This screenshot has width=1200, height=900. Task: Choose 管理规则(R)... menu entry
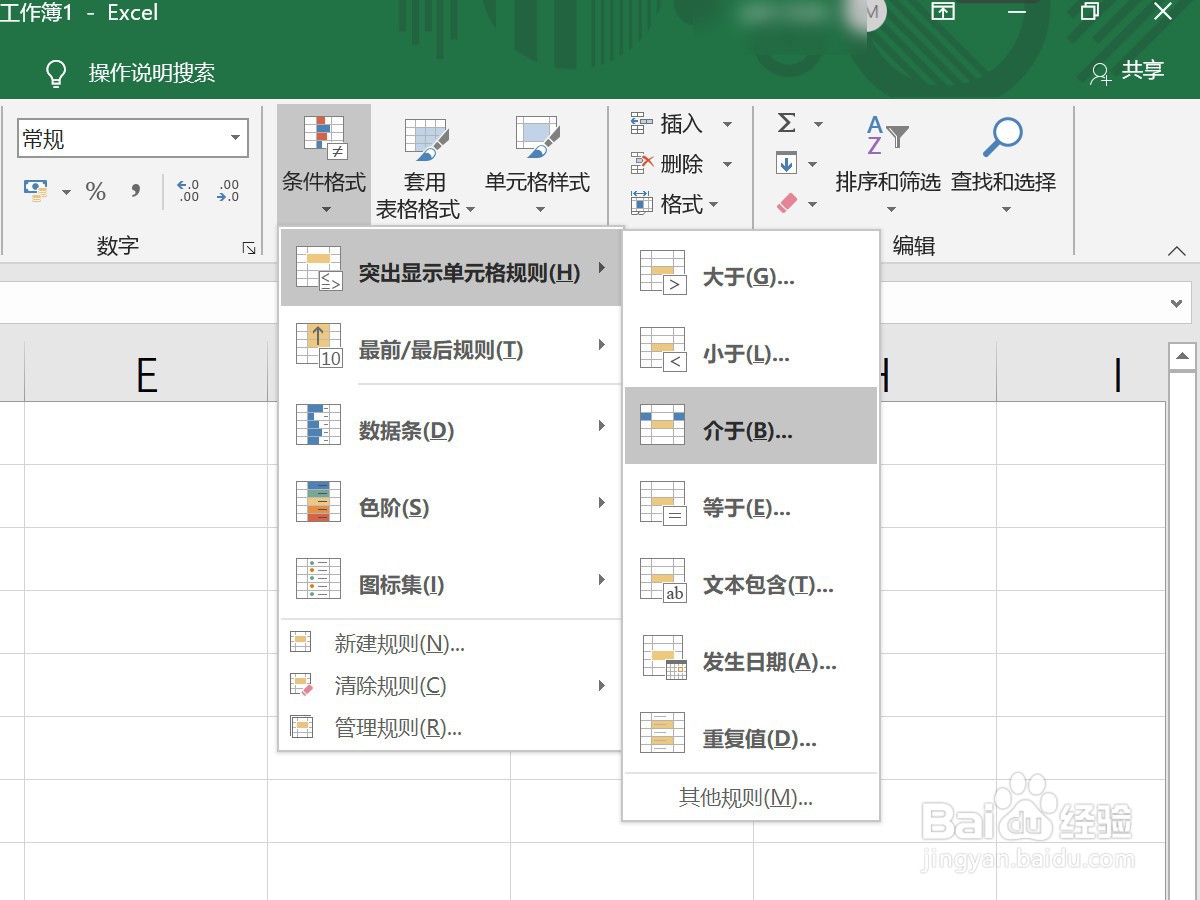point(450,728)
